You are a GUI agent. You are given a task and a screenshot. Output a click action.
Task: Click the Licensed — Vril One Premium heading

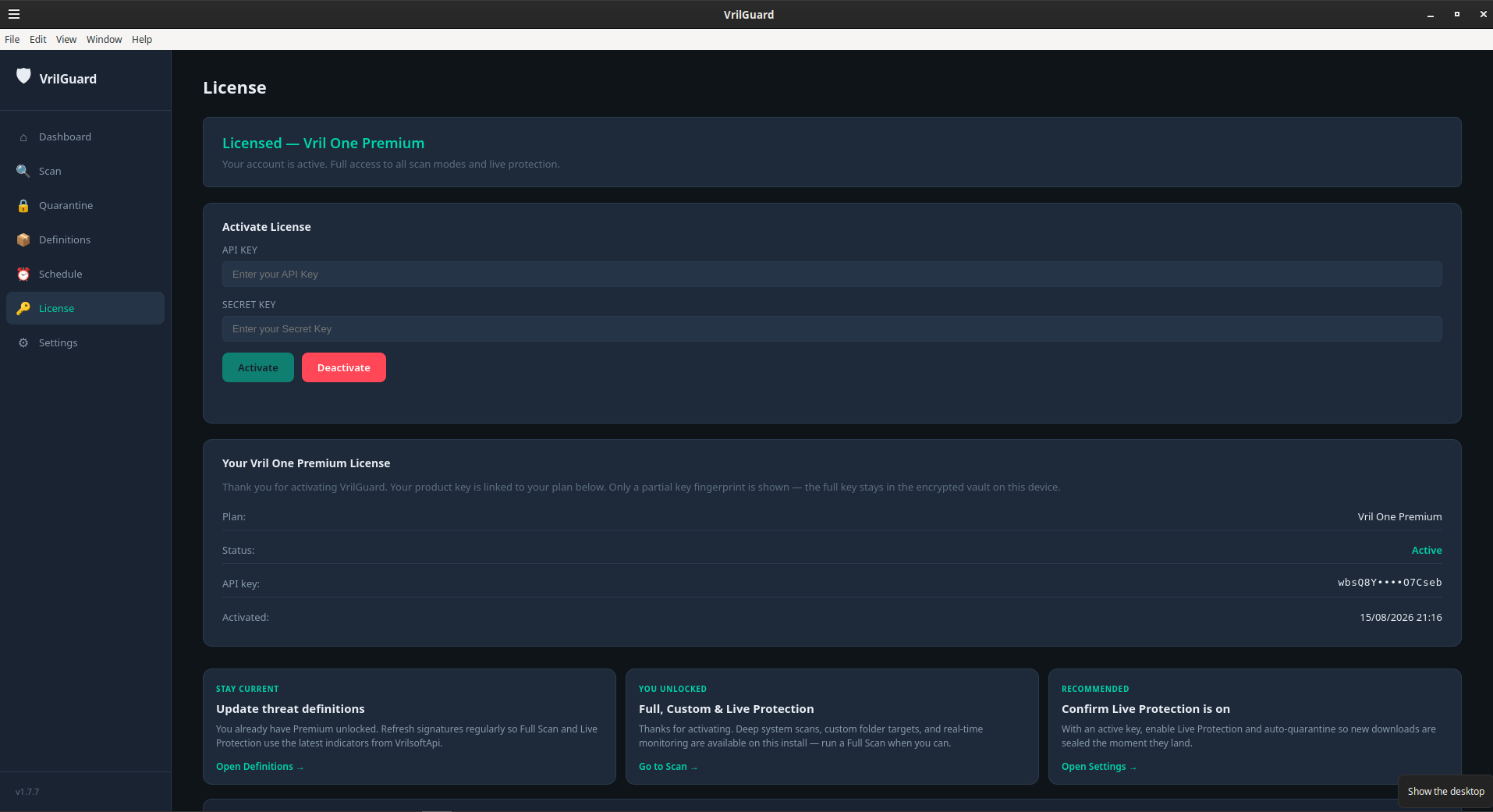pyautogui.click(x=323, y=144)
